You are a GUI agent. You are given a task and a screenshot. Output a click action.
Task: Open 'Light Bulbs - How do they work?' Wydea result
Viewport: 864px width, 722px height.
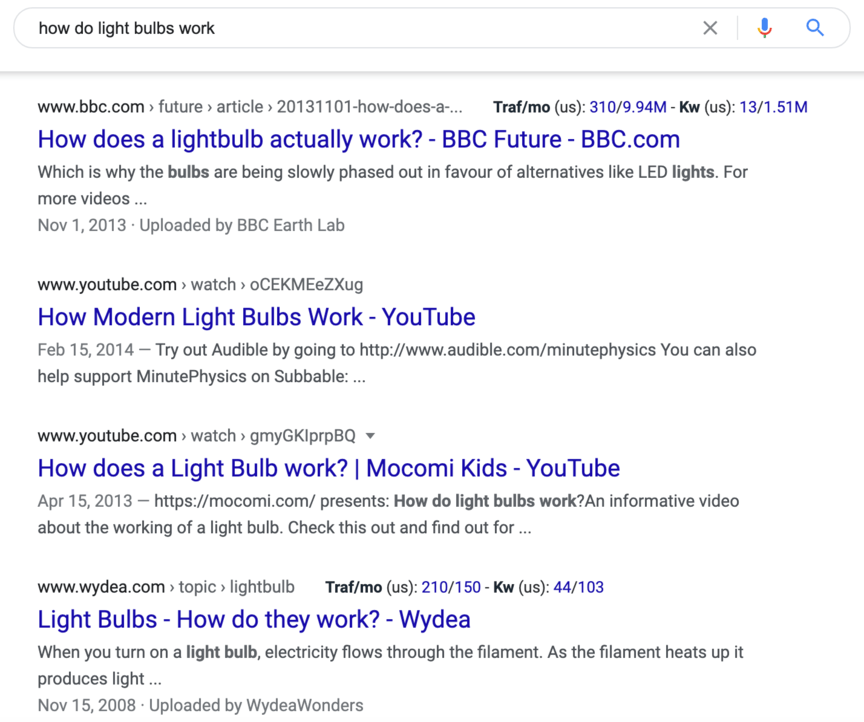point(254,619)
